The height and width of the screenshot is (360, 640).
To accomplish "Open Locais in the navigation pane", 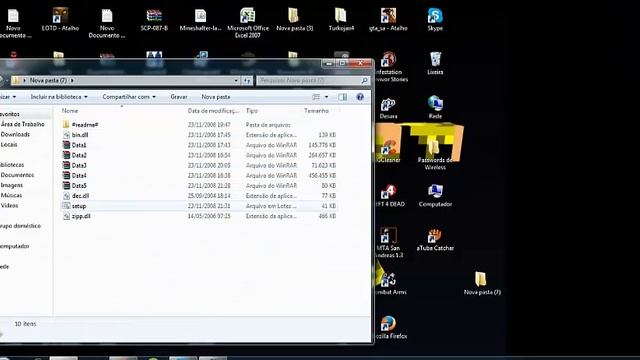I will click(x=9, y=144).
